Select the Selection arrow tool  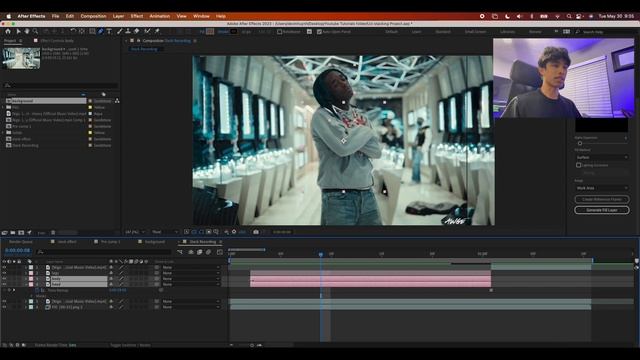18,31
